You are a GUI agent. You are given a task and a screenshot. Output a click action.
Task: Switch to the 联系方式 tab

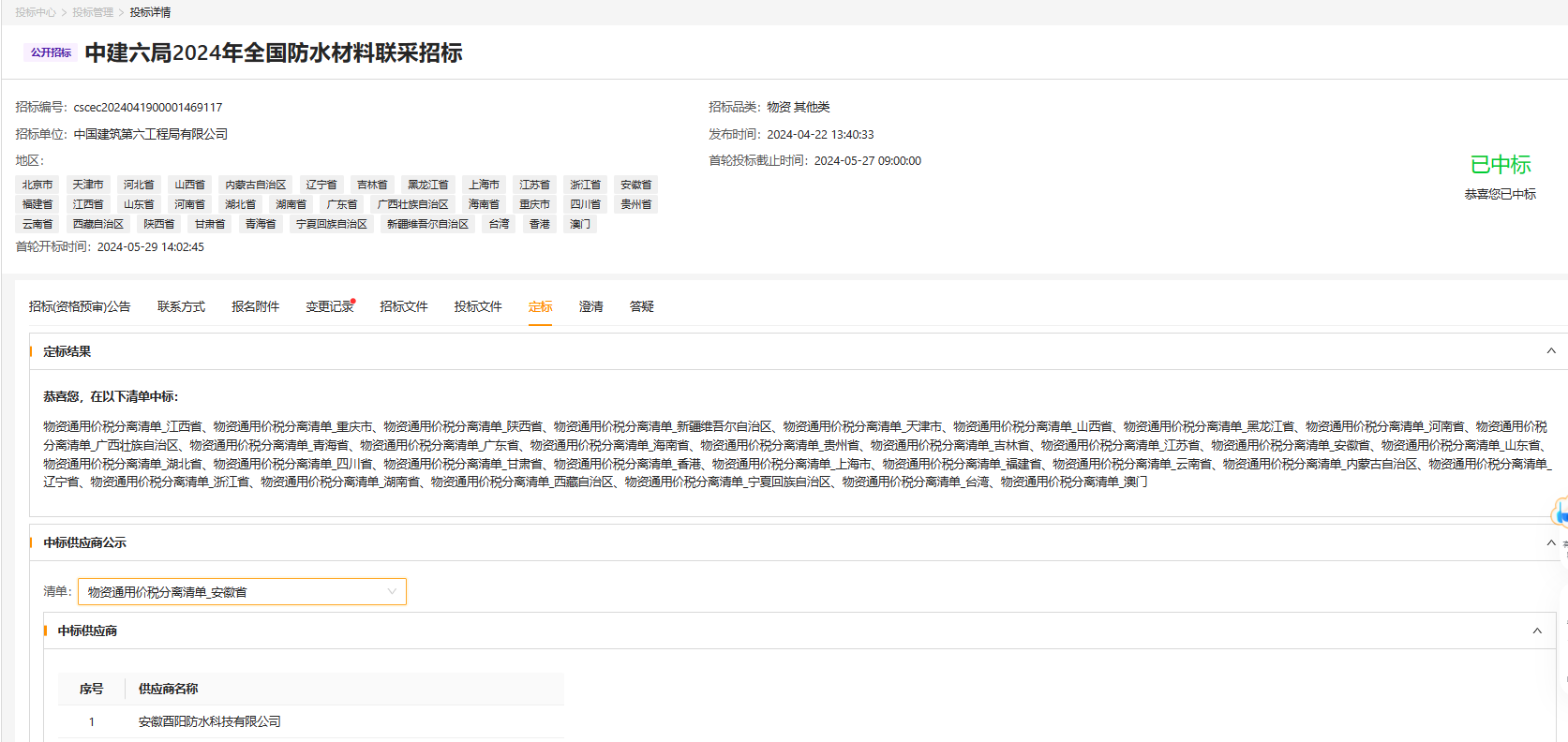[181, 306]
